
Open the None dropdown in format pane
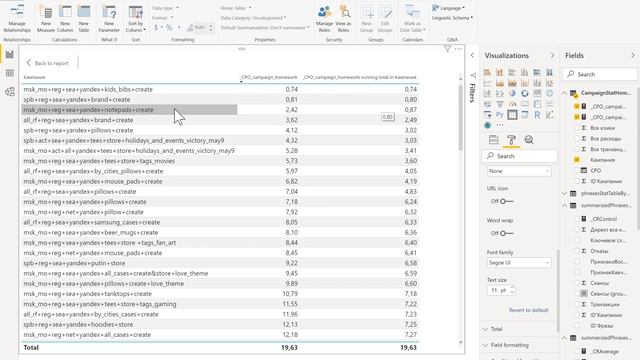point(519,171)
